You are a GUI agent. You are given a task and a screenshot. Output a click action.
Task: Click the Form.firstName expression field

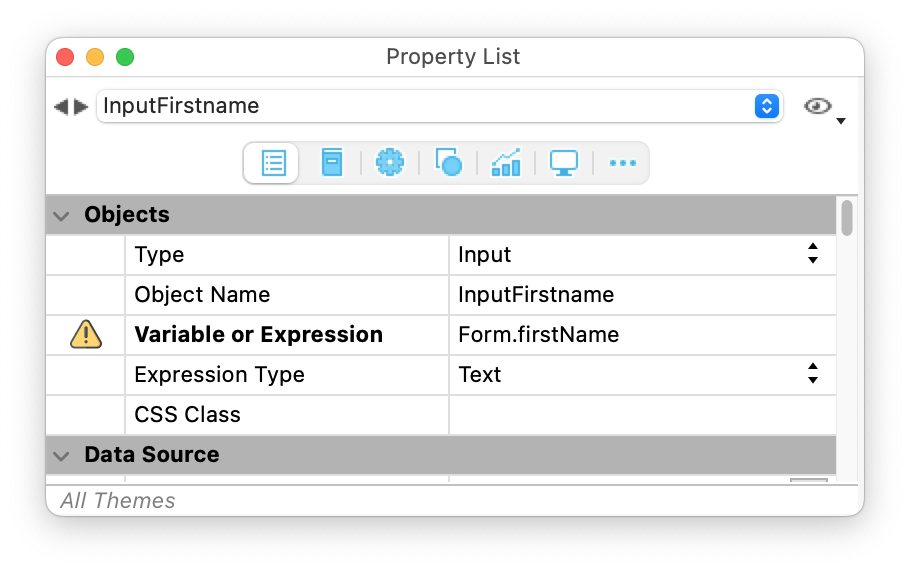[640, 335]
